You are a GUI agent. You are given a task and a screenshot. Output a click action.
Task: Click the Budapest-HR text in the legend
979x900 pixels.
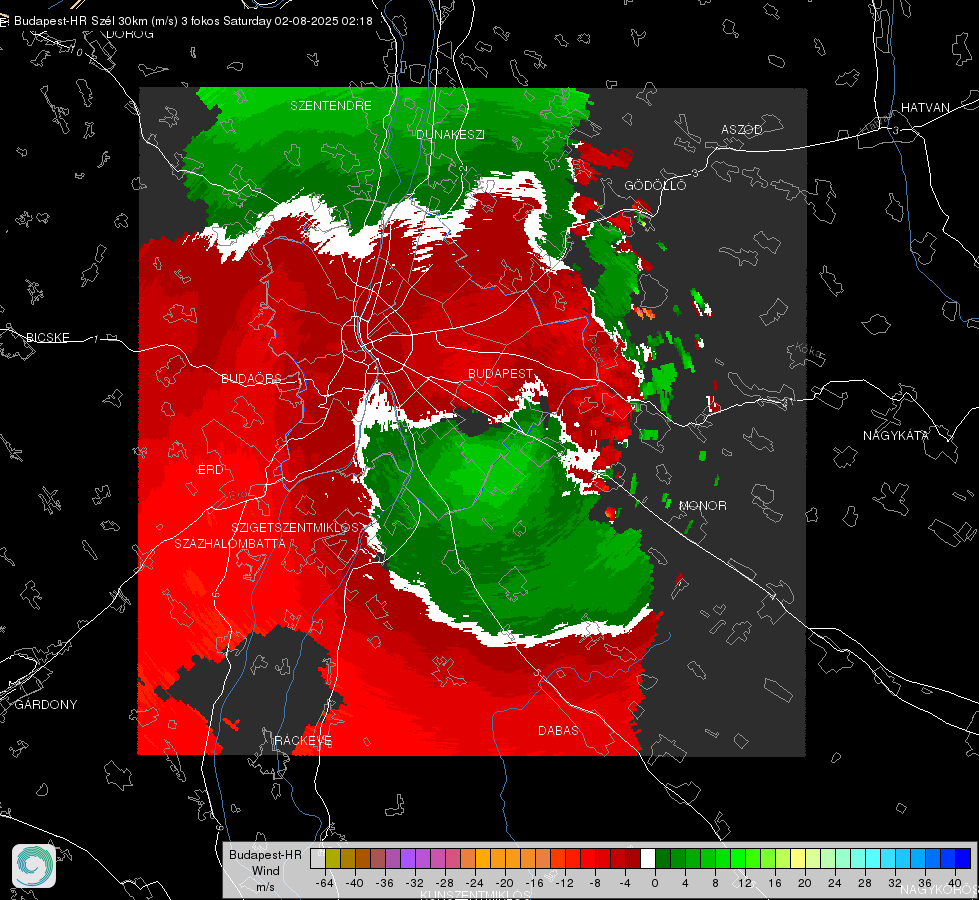pyautogui.click(x=265, y=854)
